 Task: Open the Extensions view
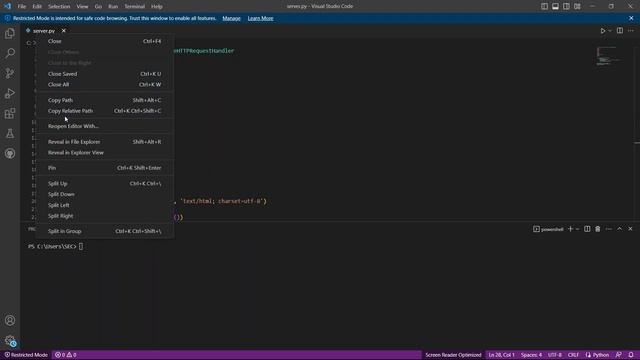10,113
